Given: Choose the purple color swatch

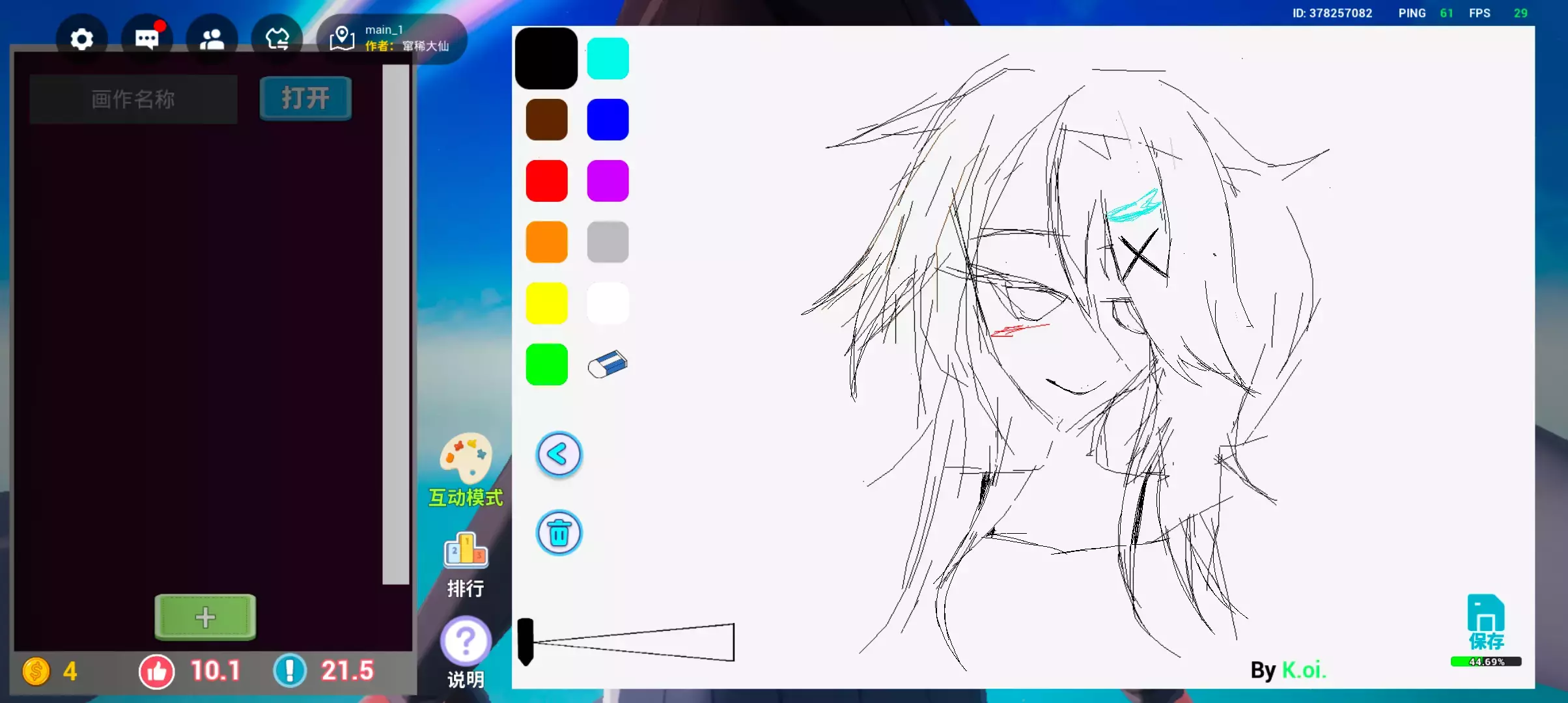Looking at the screenshot, I should 608,181.
